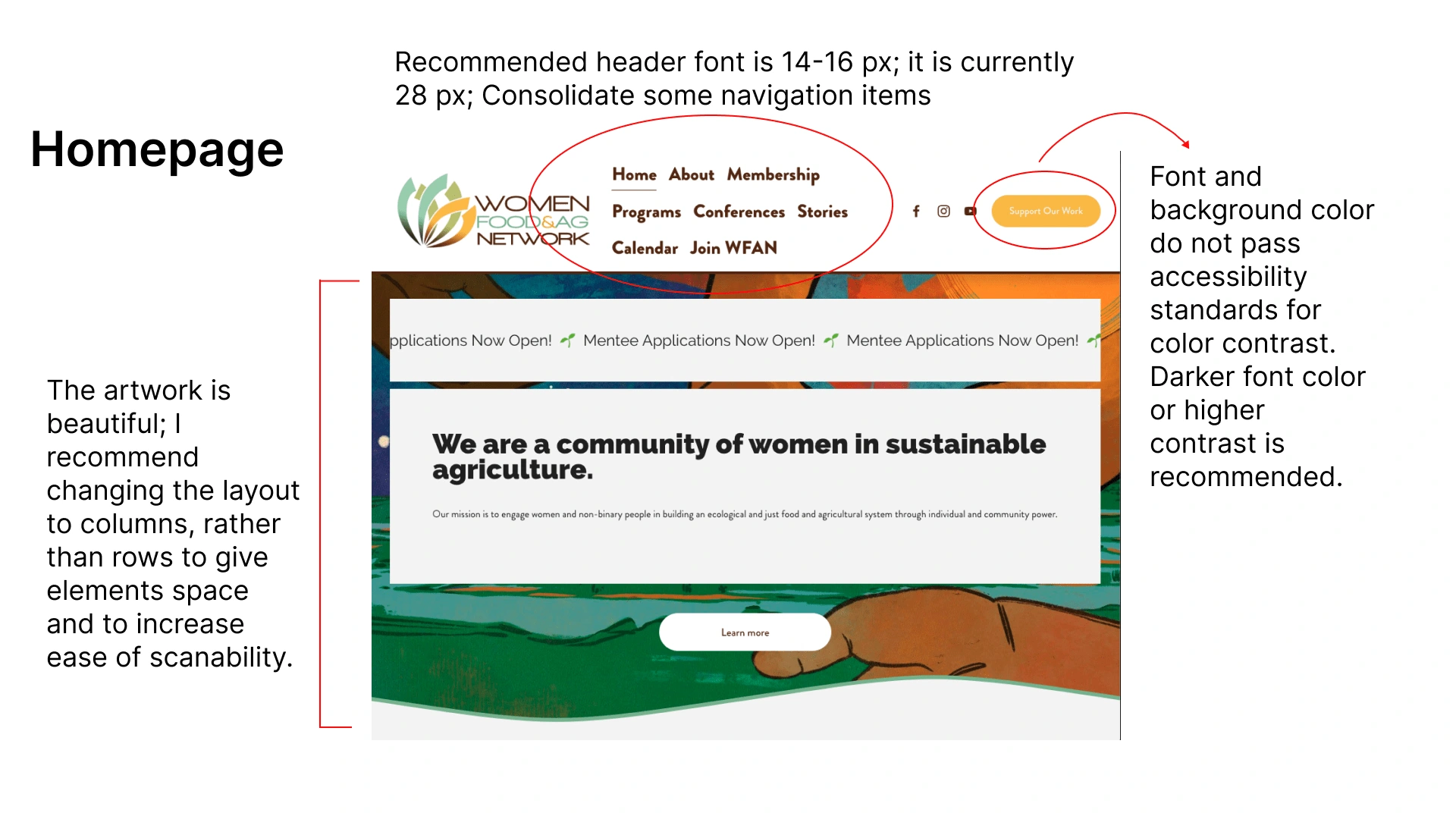The width and height of the screenshot is (1456, 819).
Task: Click the Learn more button
Action: pos(744,632)
